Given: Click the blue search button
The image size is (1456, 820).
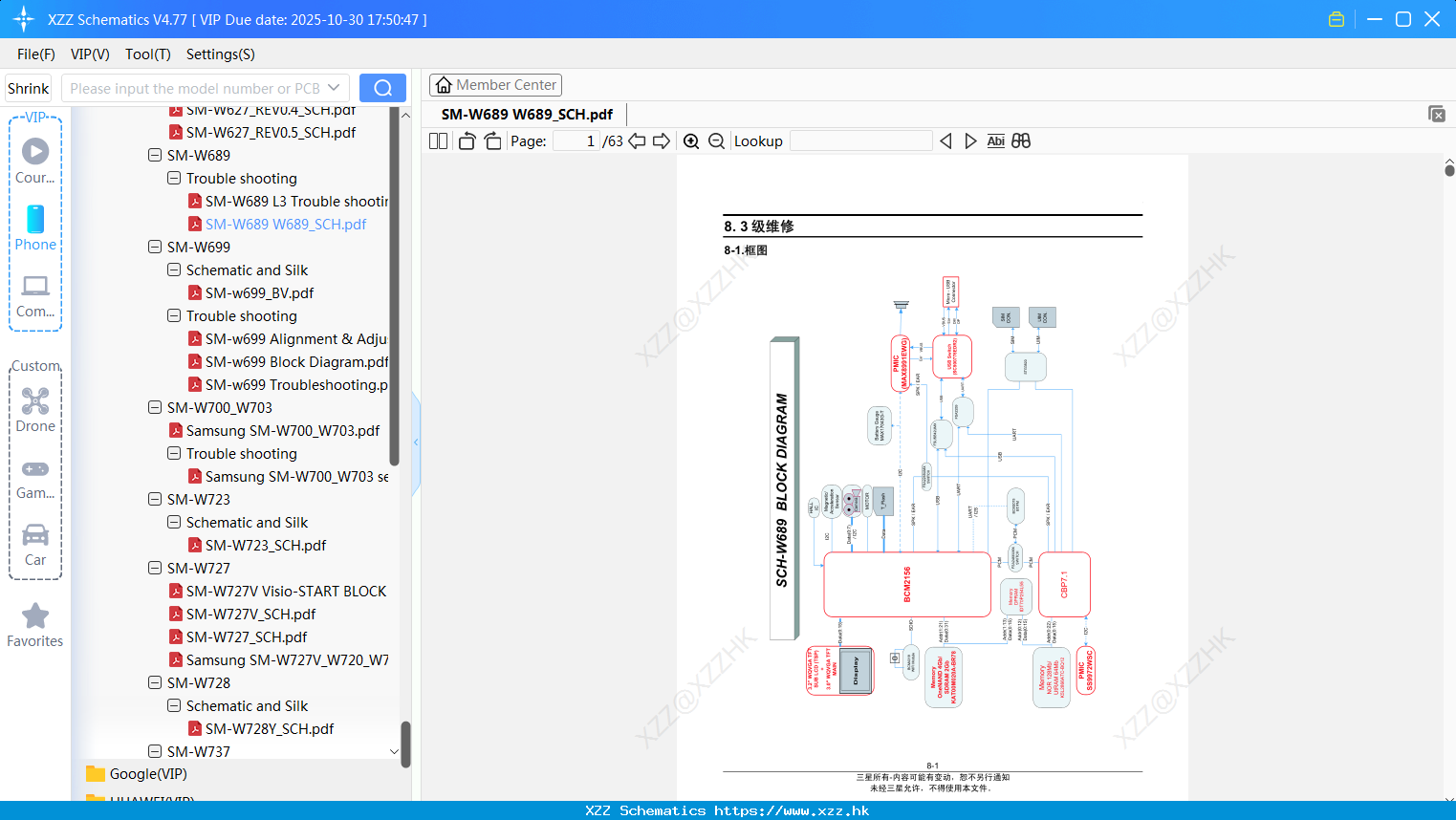Looking at the screenshot, I should point(382,88).
